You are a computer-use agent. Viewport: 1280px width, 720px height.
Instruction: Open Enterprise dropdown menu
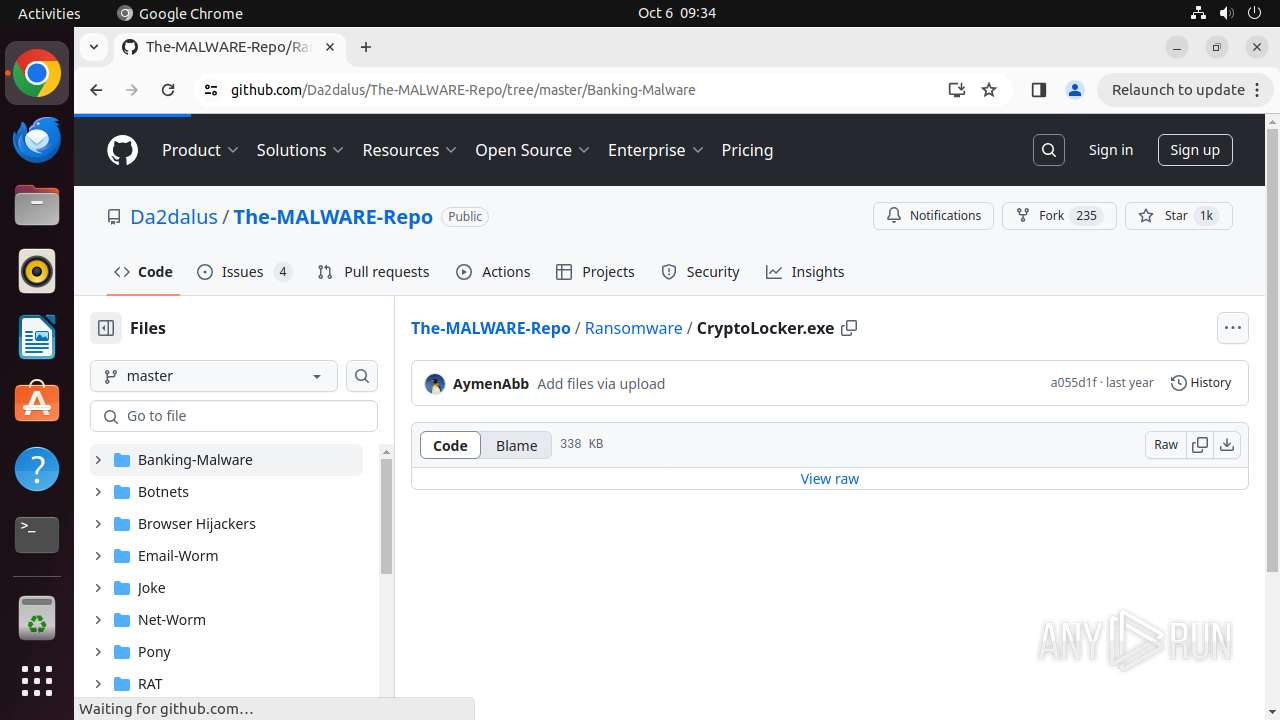pyautogui.click(x=656, y=150)
